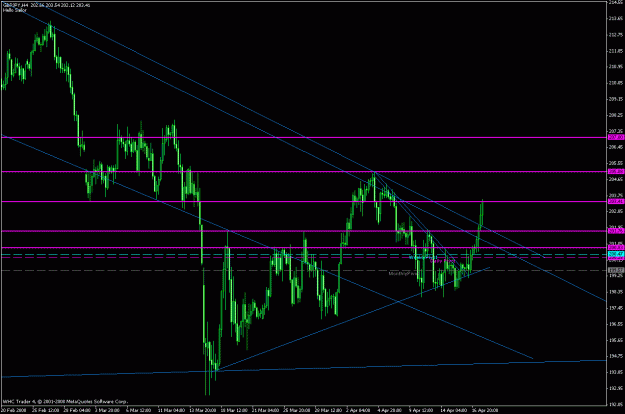Click the '11 Mar 04:00' time label
Image resolution: width=625 pixels, height=414 pixels.
[171, 410]
